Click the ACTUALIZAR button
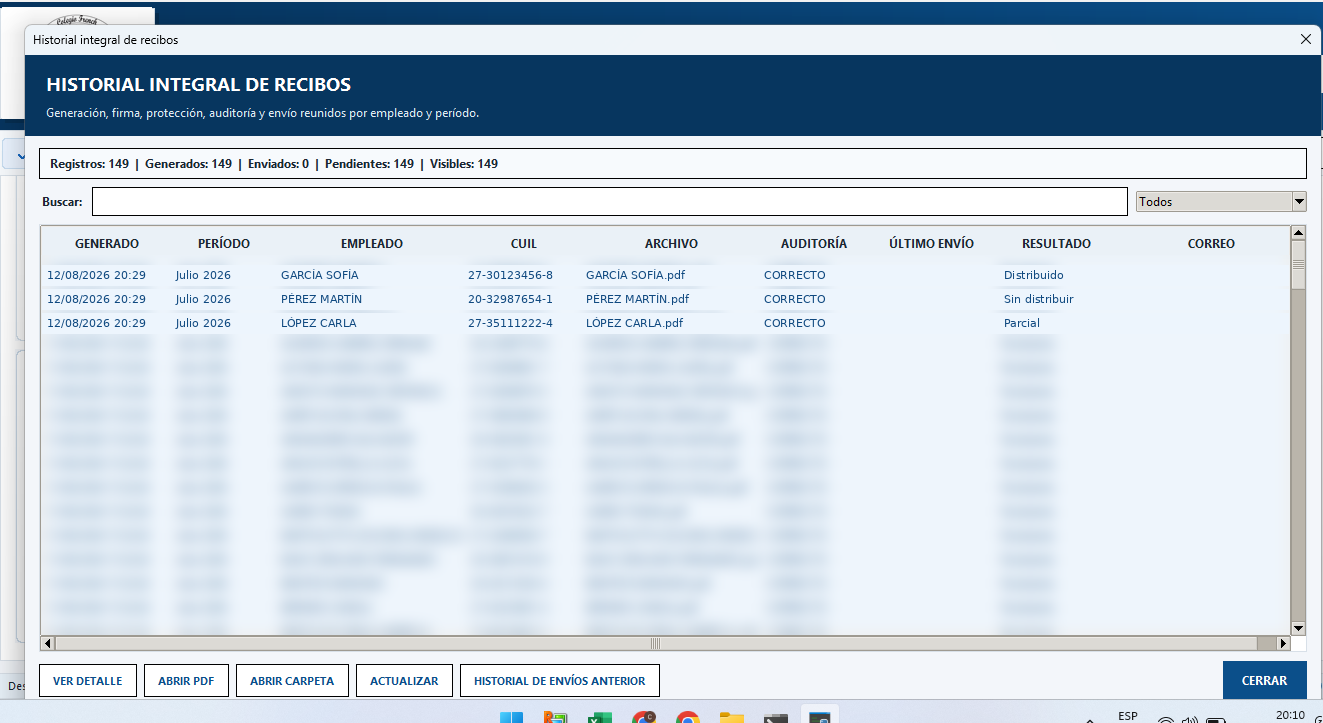Screen dimensions: 1323x723 click(404, 681)
